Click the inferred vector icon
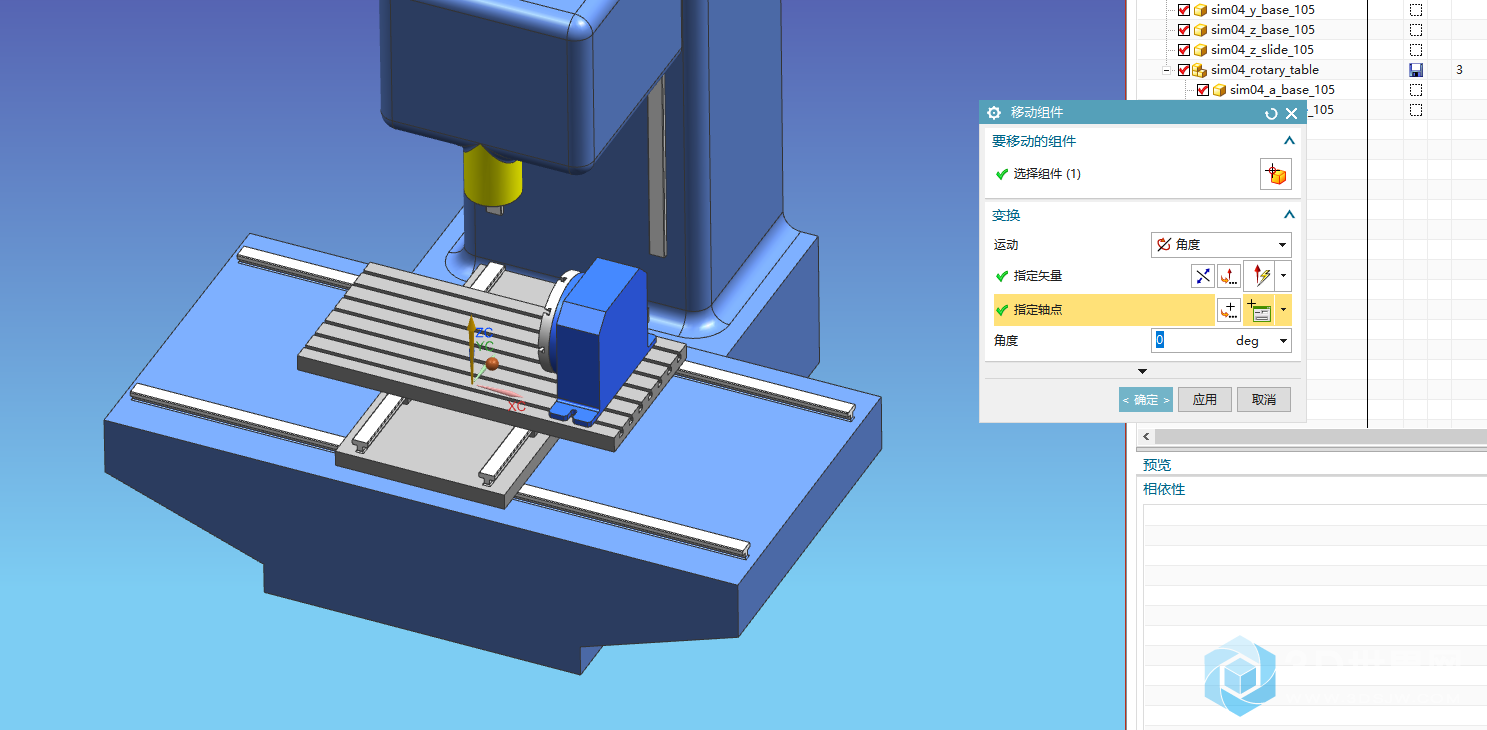The width and height of the screenshot is (1487, 730). [1258, 276]
